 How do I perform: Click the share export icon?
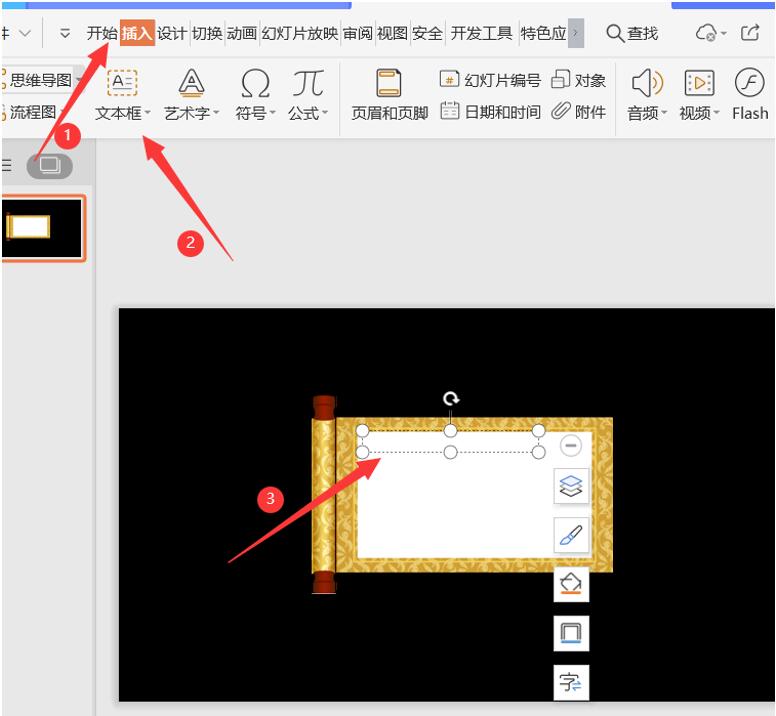point(750,33)
